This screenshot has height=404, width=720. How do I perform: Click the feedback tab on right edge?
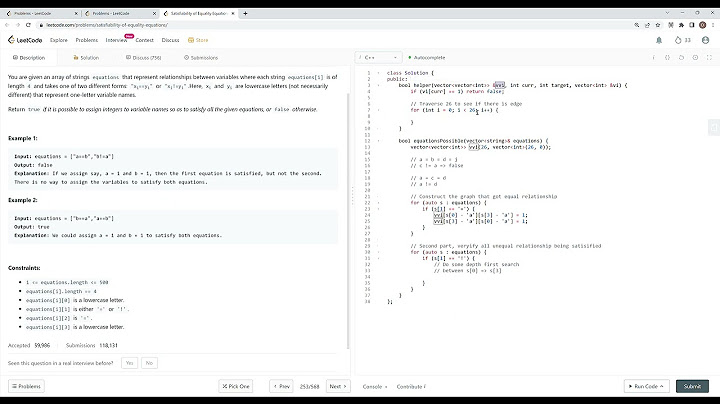click(x=714, y=127)
